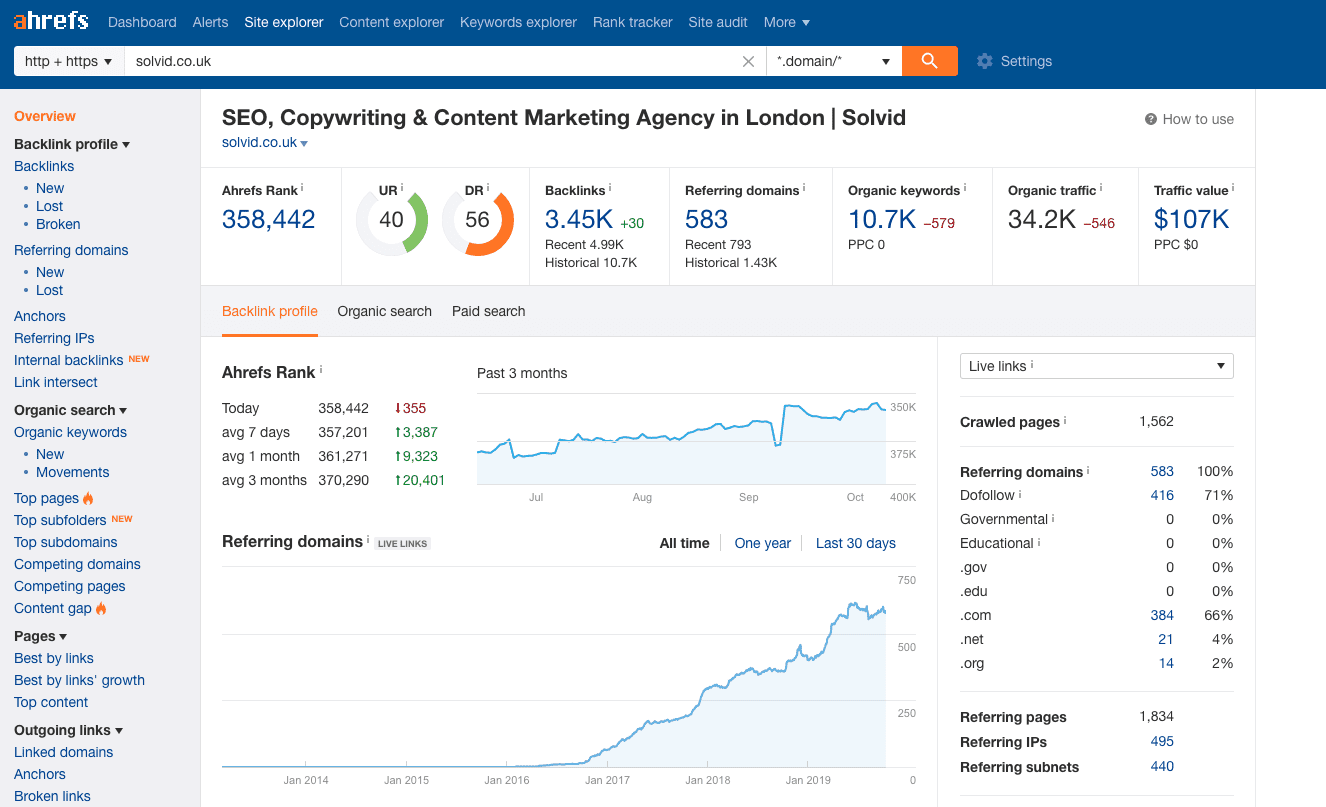
Task: Open Overview in the sidebar
Action: (45, 116)
